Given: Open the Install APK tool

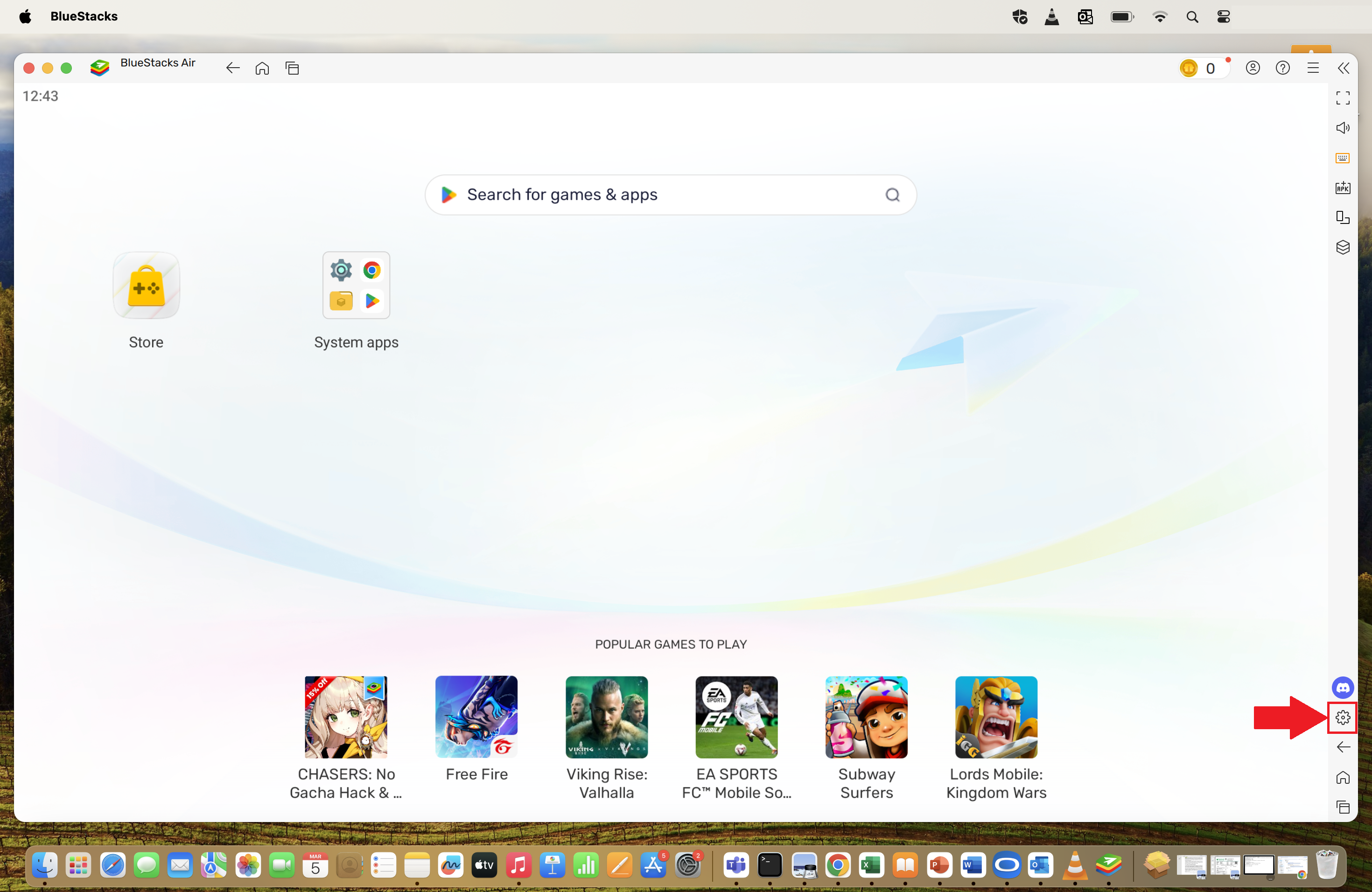Looking at the screenshot, I should tap(1343, 188).
